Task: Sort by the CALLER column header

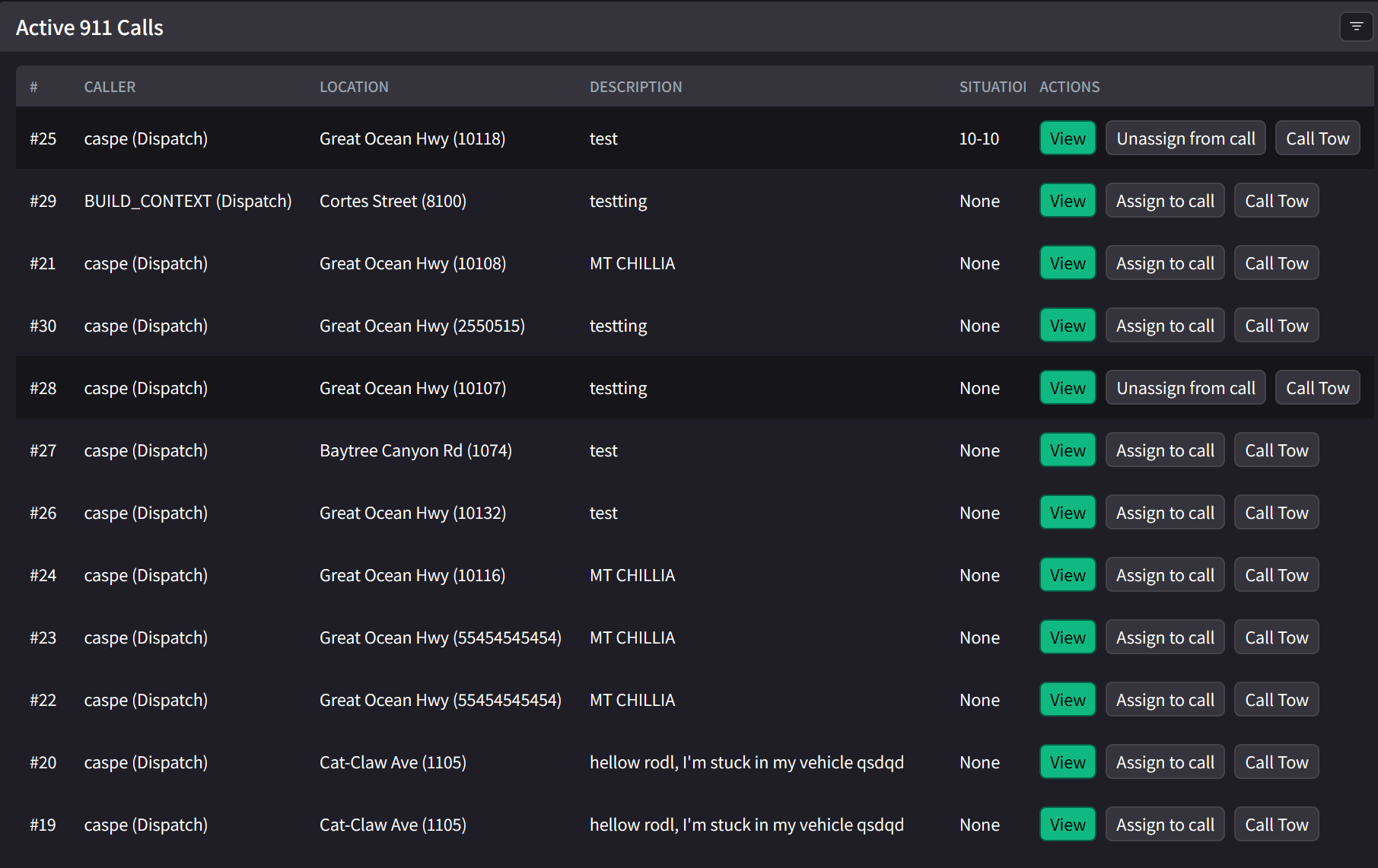Action: click(110, 86)
